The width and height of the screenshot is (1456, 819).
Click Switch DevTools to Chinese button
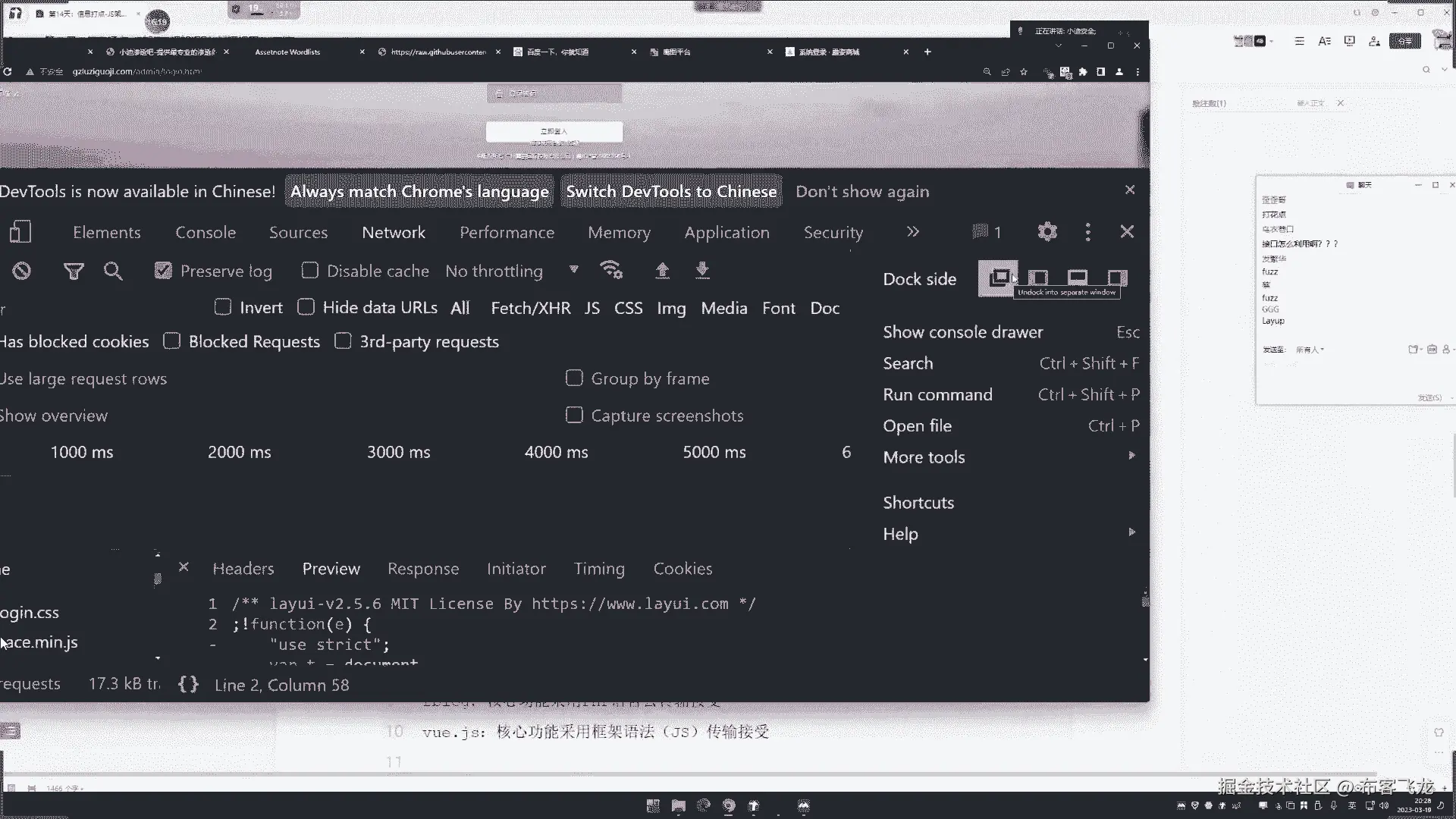[x=671, y=191]
